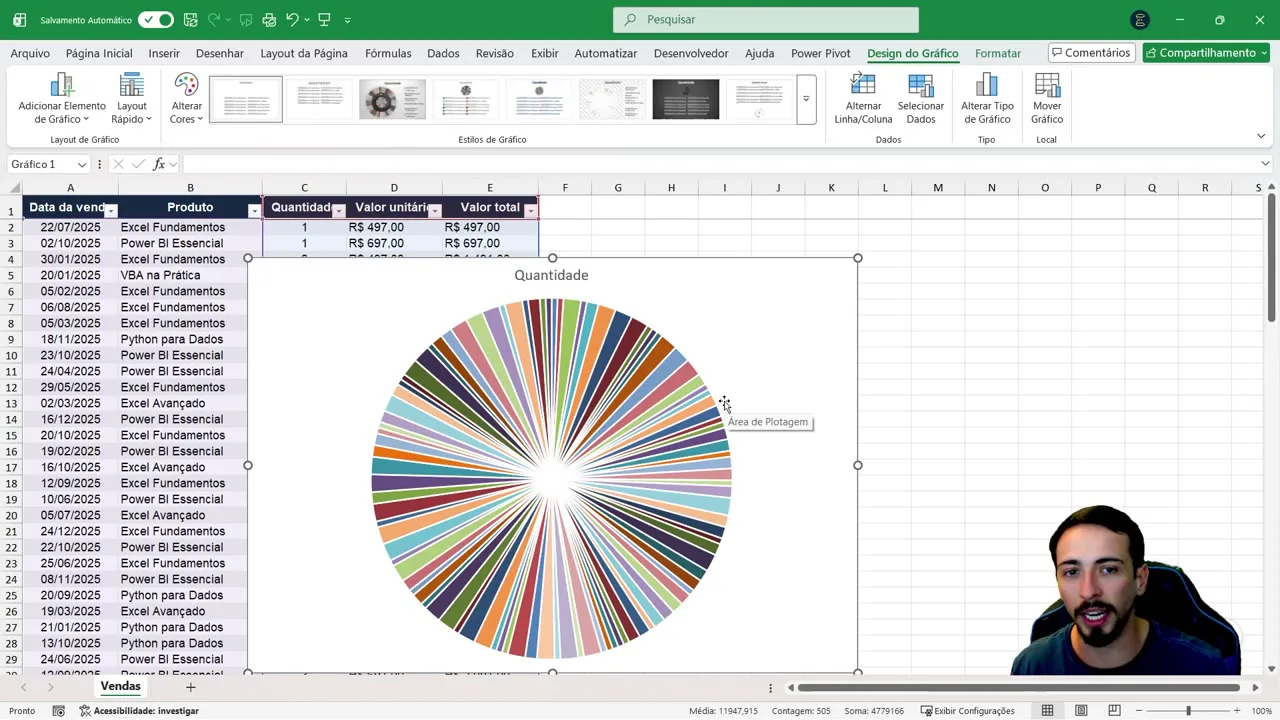Click the Save icon in title bar
Image resolution: width=1280 pixels, height=720 pixels.
[x=191, y=20]
